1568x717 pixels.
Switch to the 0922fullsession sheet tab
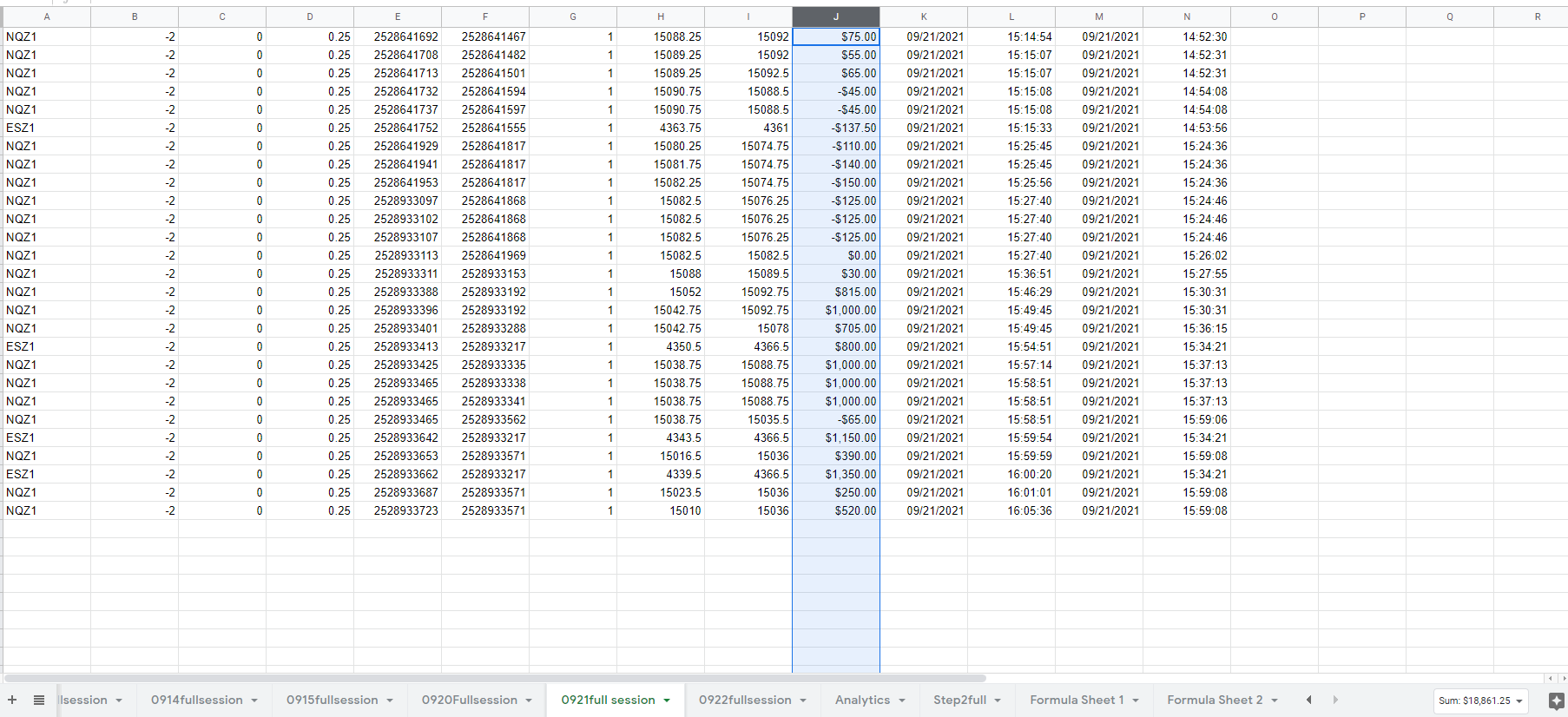(x=745, y=700)
